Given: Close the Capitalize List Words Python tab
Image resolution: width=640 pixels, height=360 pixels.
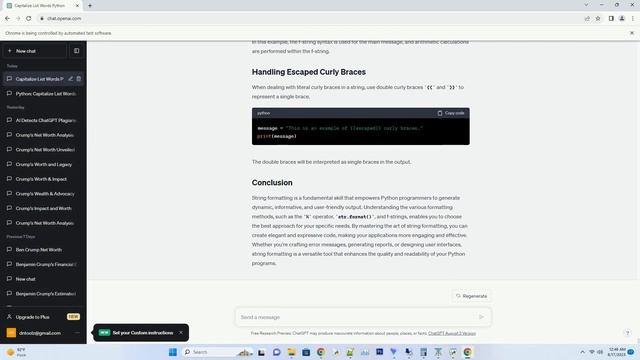Looking at the screenshot, I should [77, 6].
